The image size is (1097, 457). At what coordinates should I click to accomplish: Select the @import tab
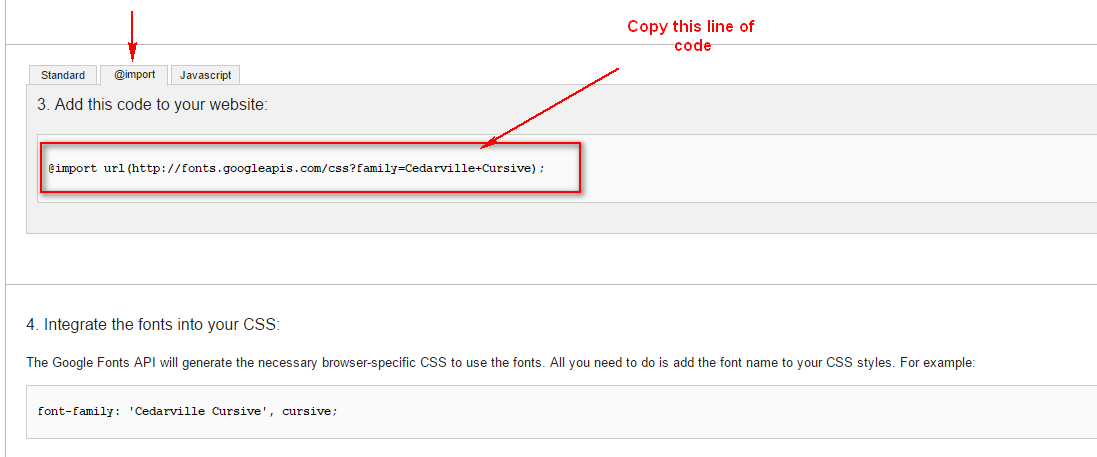pyautogui.click(x=134, y=74)
